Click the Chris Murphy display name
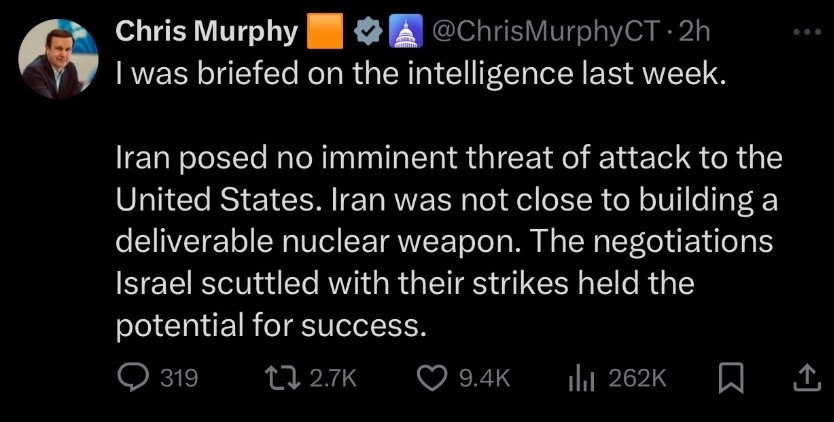Image resolution: width=834 pixels, height=422 pixels. 207,33
